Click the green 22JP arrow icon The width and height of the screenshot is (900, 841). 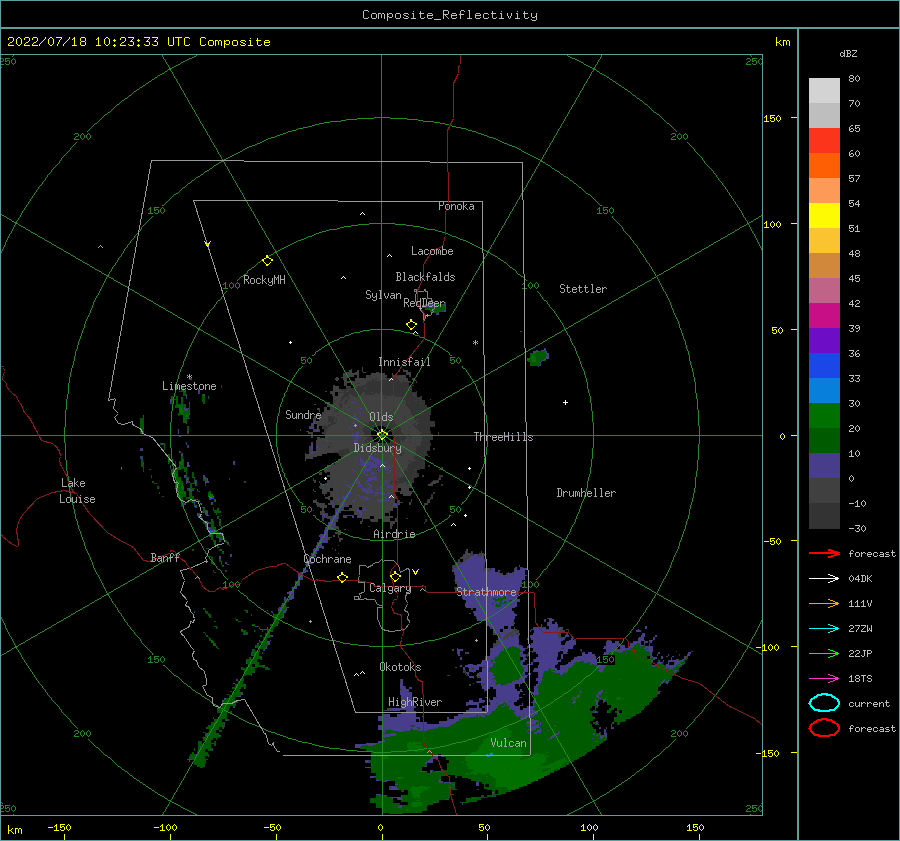tap(824, 653)
